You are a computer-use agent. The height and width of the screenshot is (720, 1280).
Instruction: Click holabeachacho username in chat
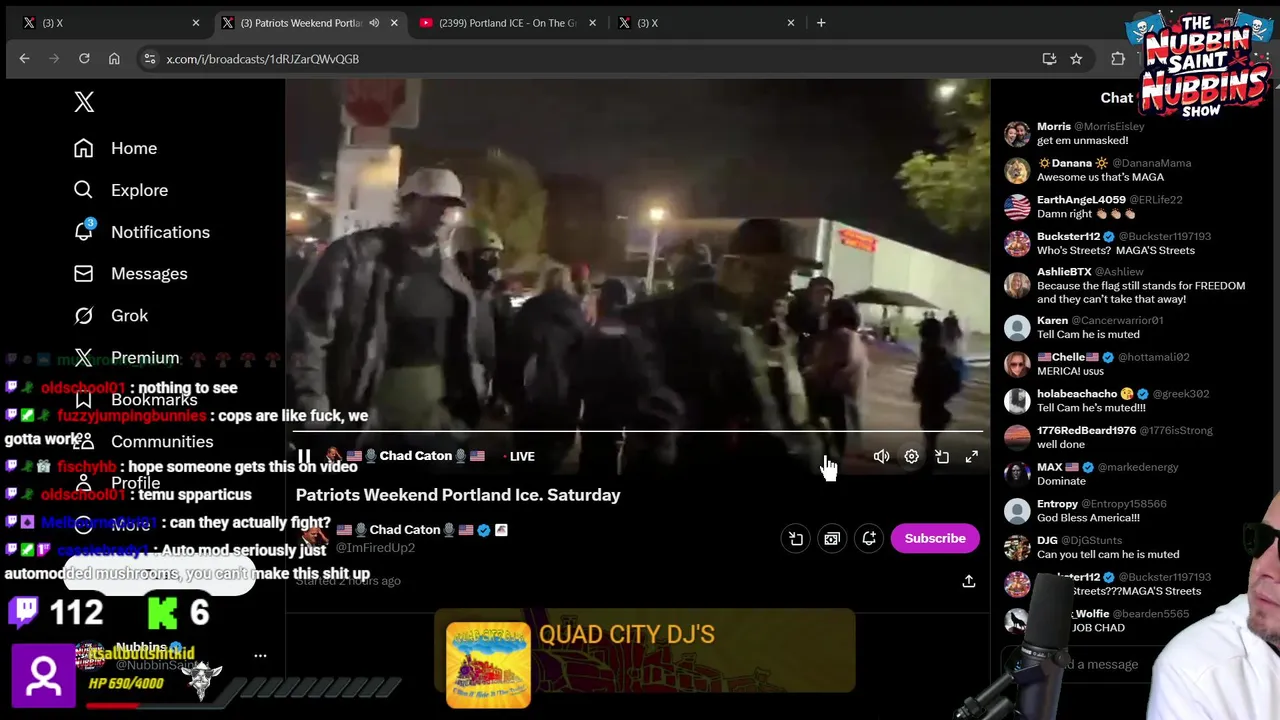click(x=1077, y=394)
